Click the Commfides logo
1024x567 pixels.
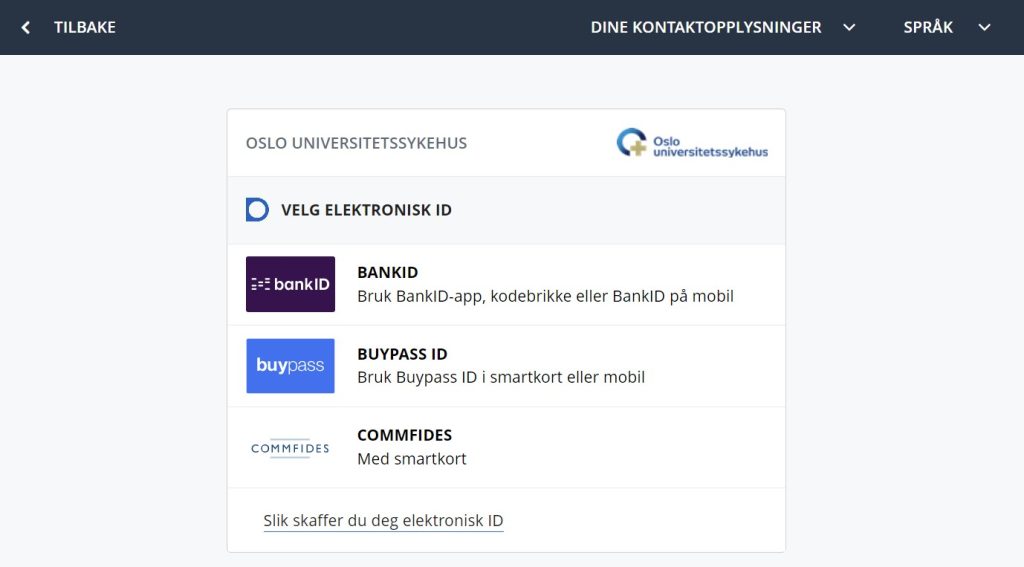pyautogui.click(x=290, y=448)
